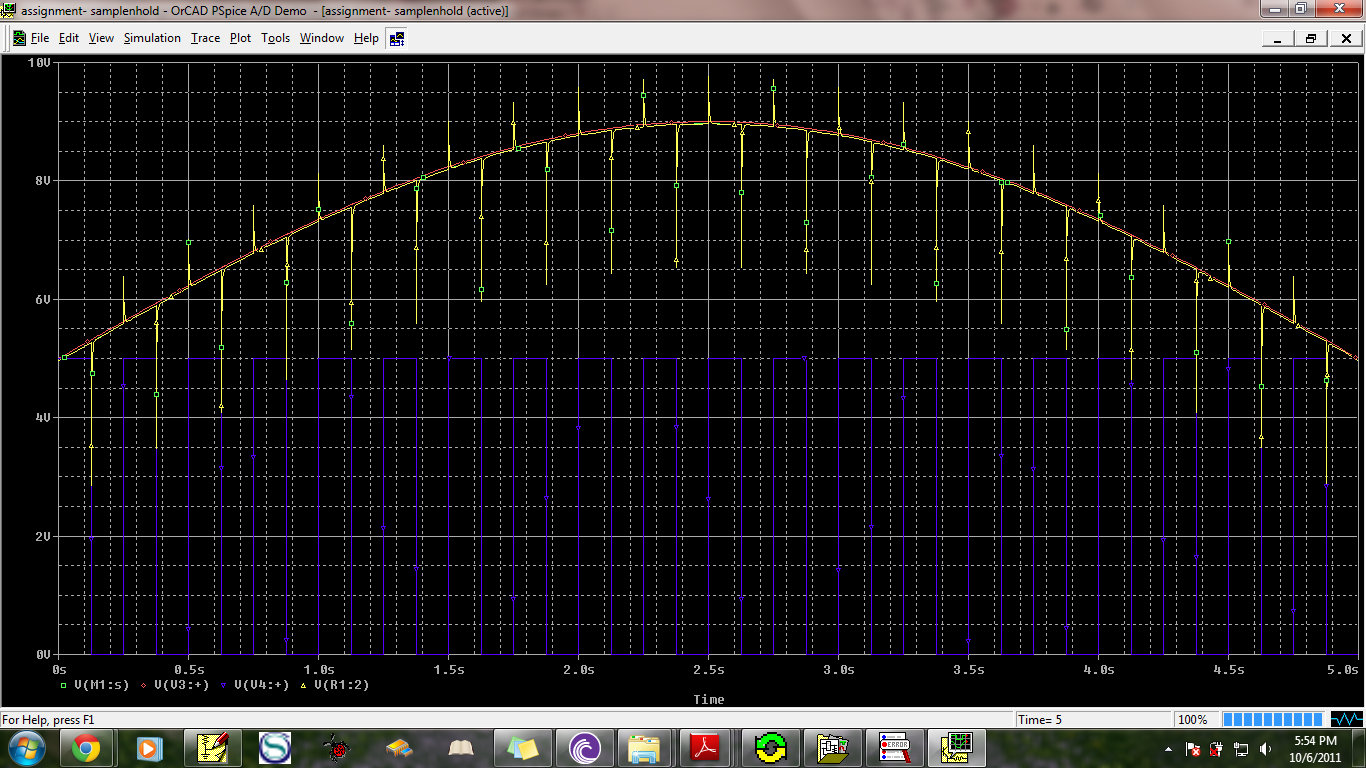
Task: Click the document icon left of File
Action: 19,38
